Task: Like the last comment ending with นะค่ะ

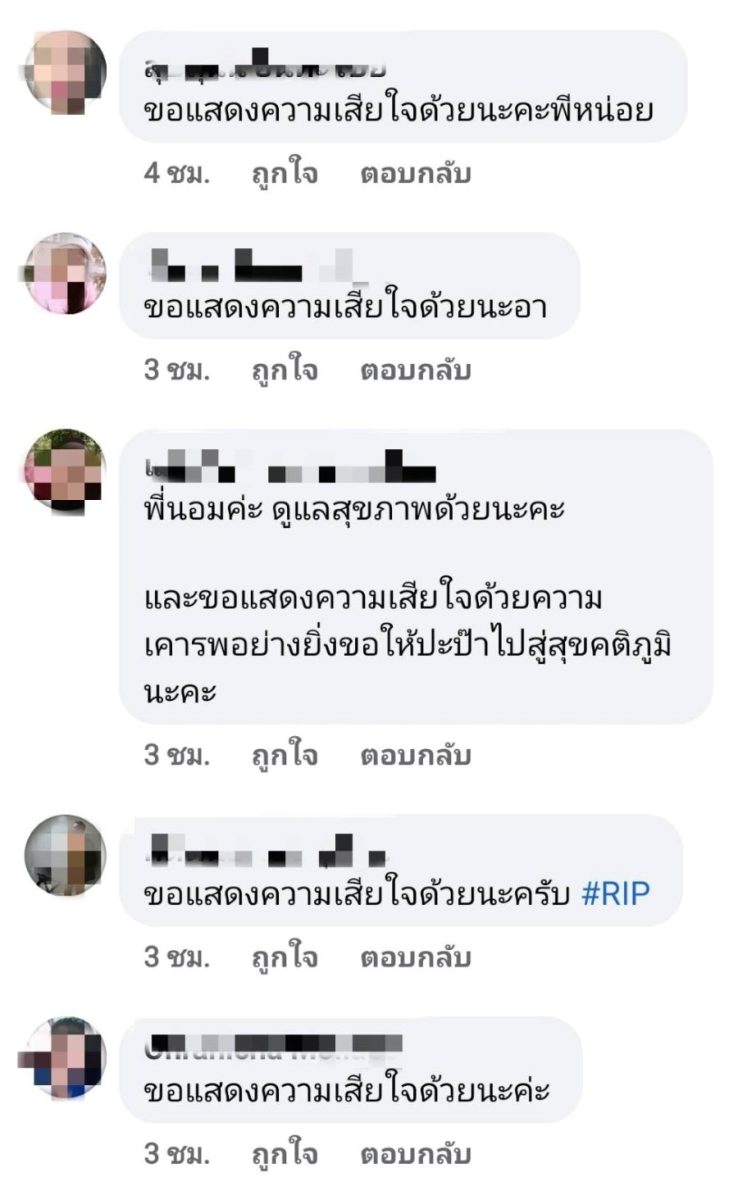Action: point(284,1155)
